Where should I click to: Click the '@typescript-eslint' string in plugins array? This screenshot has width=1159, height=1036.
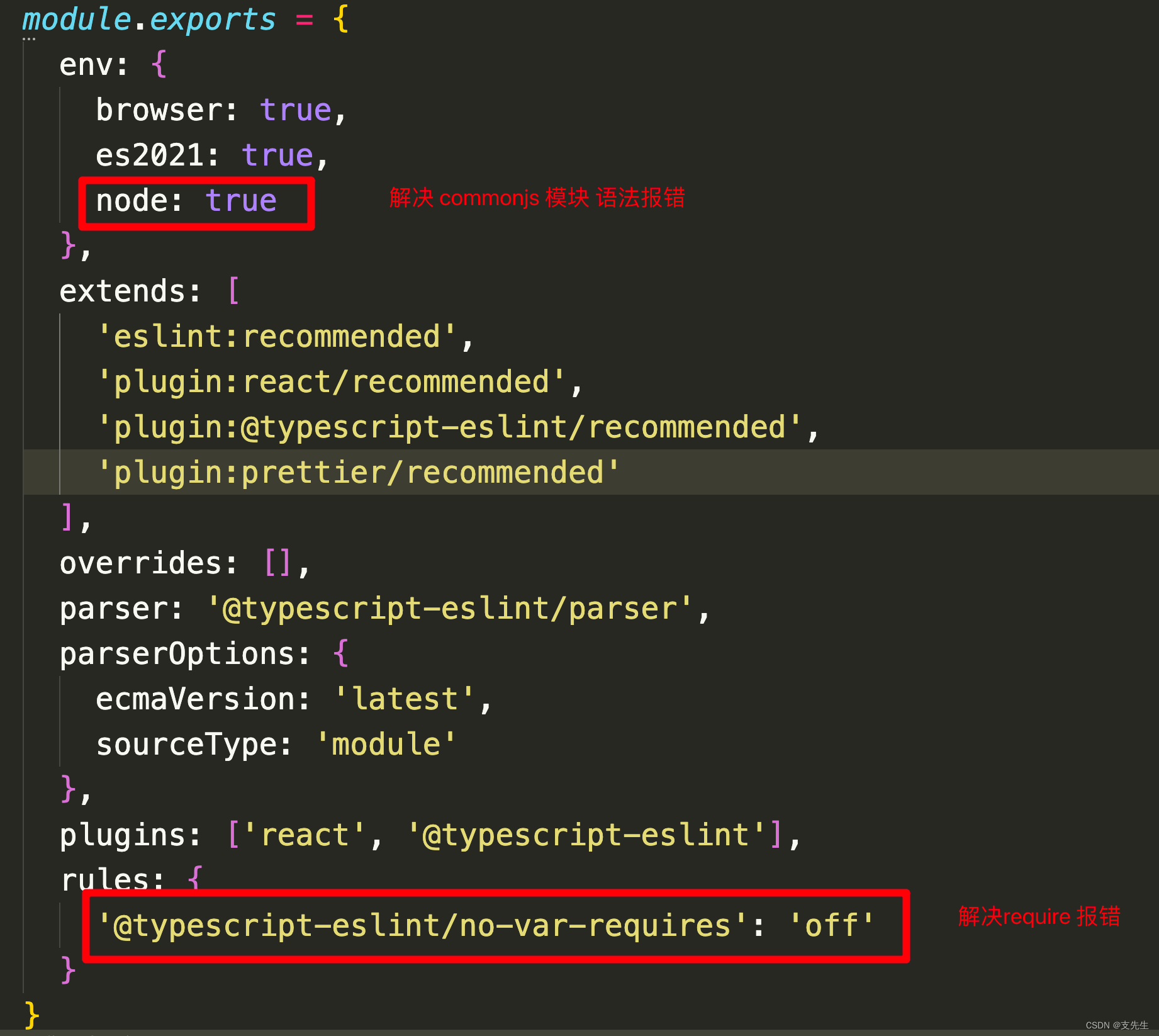pos(587,835)
